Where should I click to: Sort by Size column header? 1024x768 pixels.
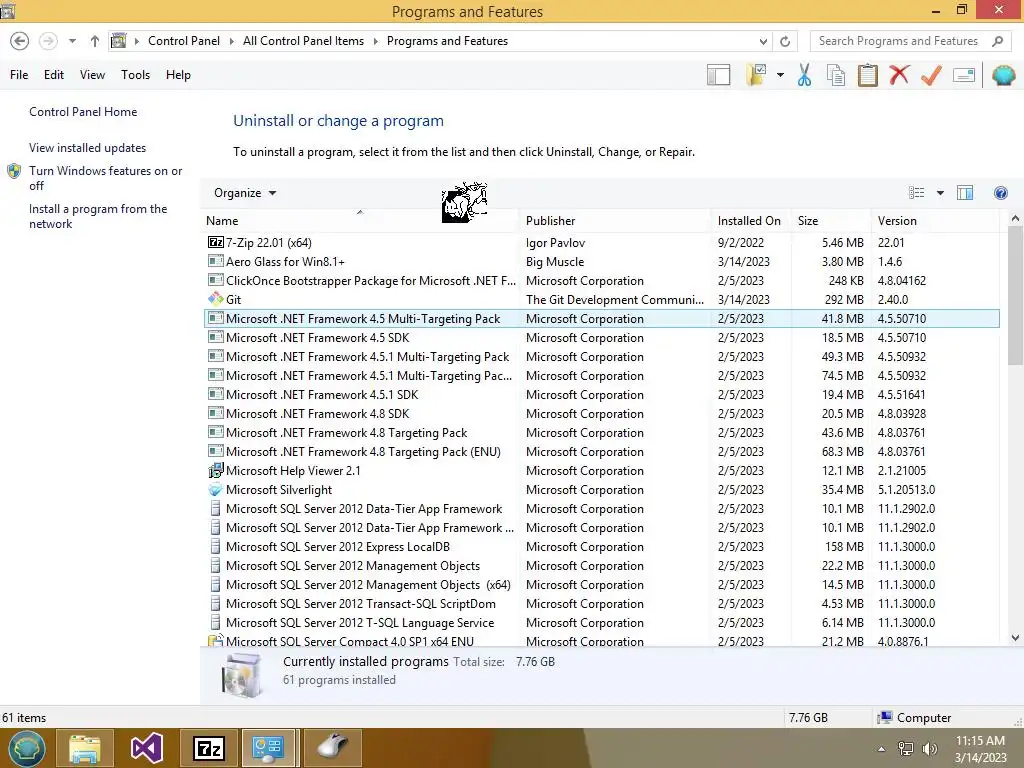click(831, 221)
